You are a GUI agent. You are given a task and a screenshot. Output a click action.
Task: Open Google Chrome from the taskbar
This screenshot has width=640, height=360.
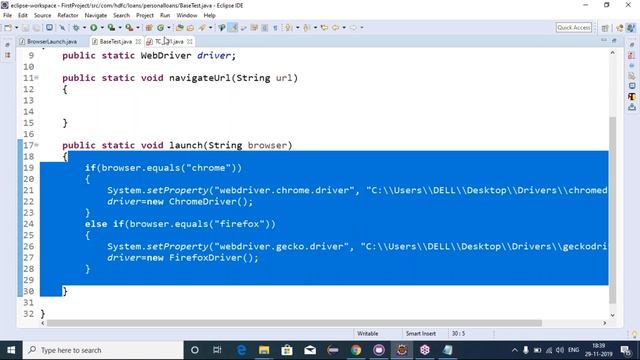[356, 350]
